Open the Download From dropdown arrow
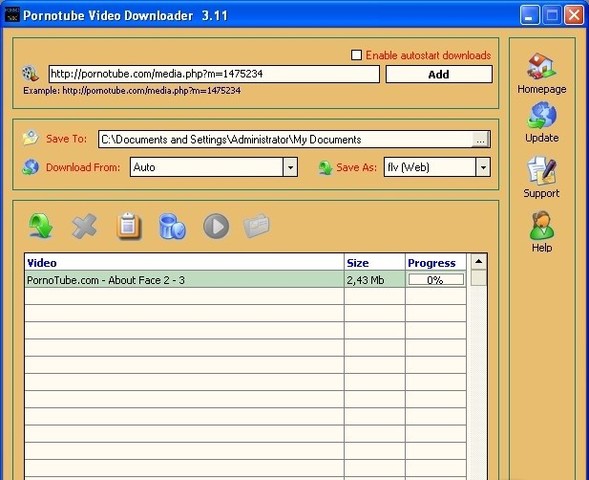The width and height of the screenshot is (589, 480). [x=290, y=167]
